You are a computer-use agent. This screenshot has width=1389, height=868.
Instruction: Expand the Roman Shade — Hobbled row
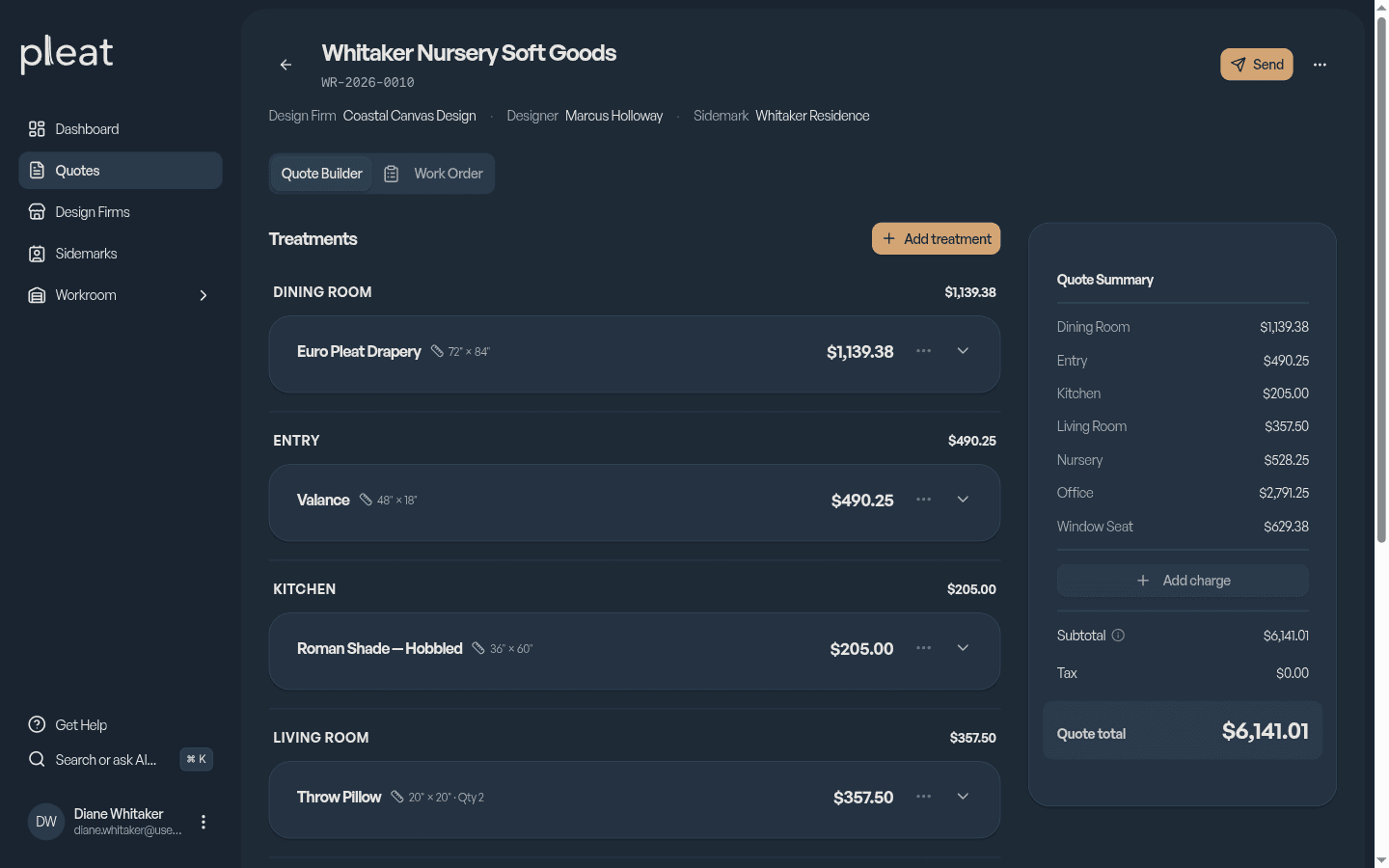coord(963,648)
